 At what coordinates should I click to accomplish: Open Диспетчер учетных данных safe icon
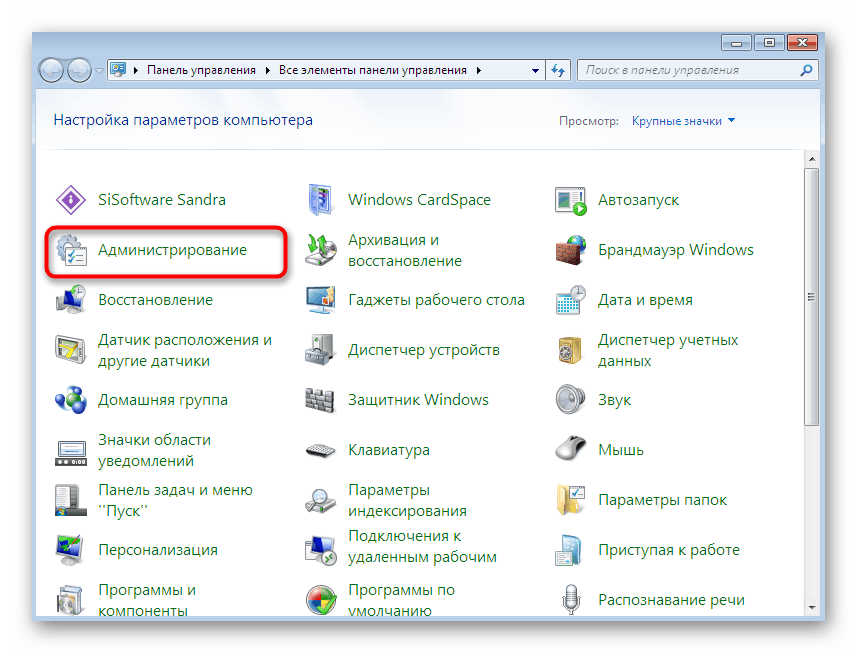[571, 350]
